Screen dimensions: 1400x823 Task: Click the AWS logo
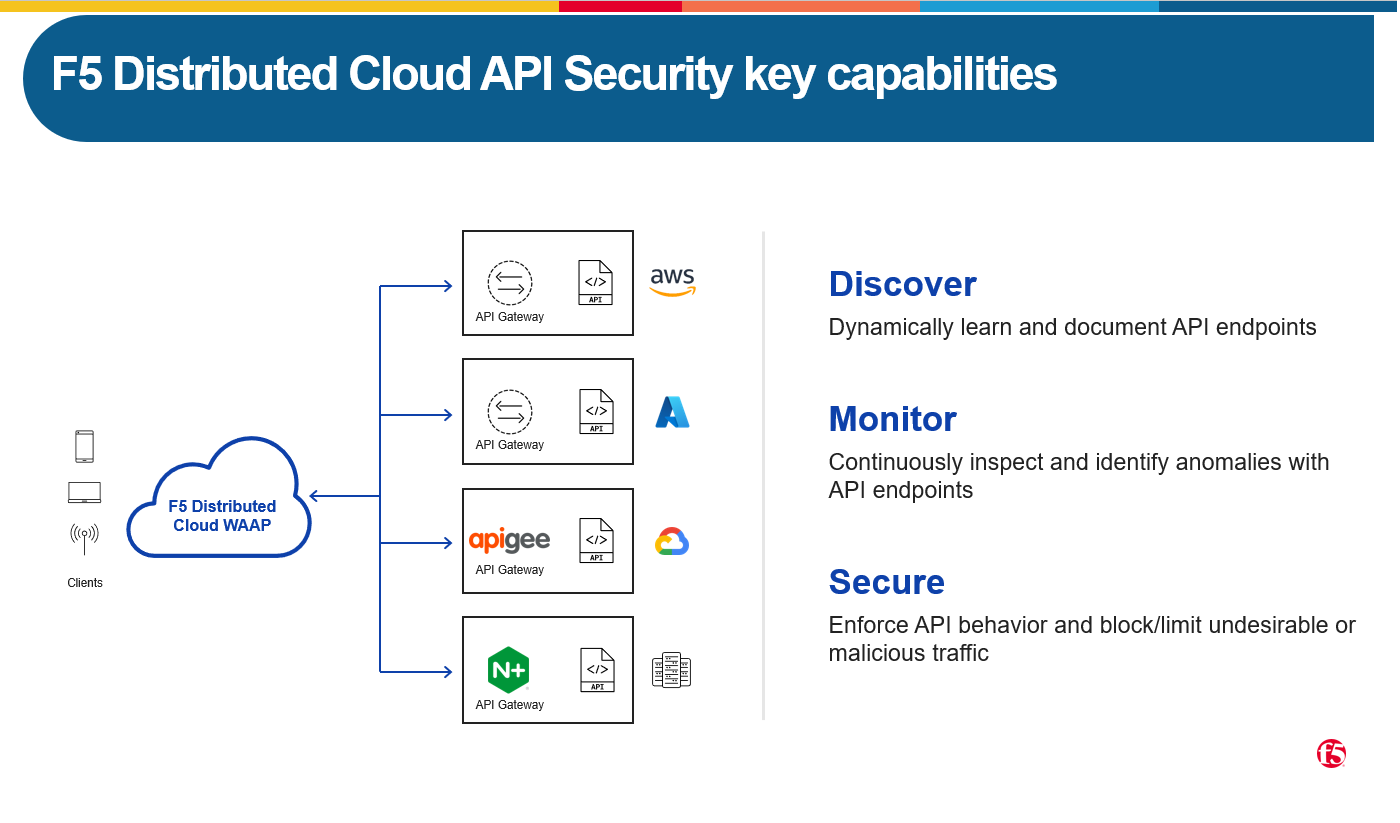coord(672,282)
